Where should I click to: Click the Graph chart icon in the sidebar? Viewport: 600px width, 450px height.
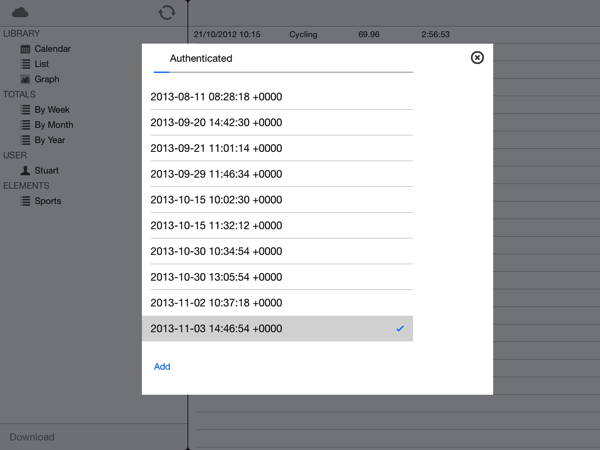(25, 79)
